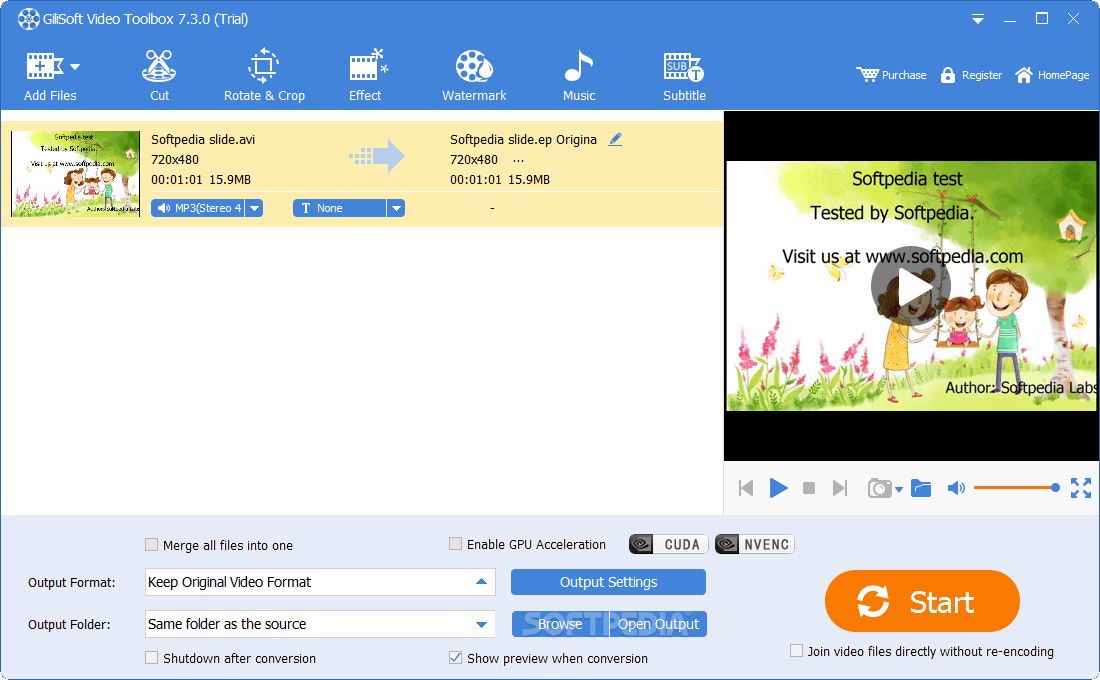
Task: Open the Effect tool
Action: click(x=365, y=76)
